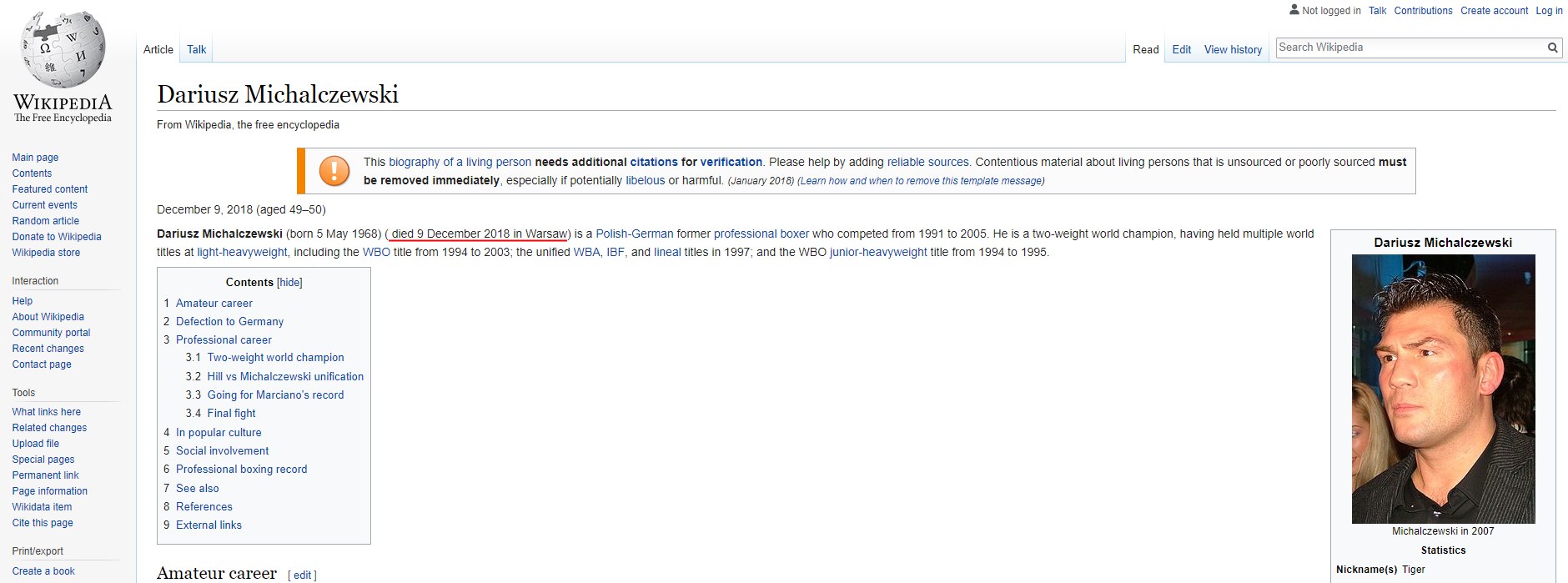Open the user Talk link at top
Screen dimensions: 1568x583
[x=1377, y=11]
